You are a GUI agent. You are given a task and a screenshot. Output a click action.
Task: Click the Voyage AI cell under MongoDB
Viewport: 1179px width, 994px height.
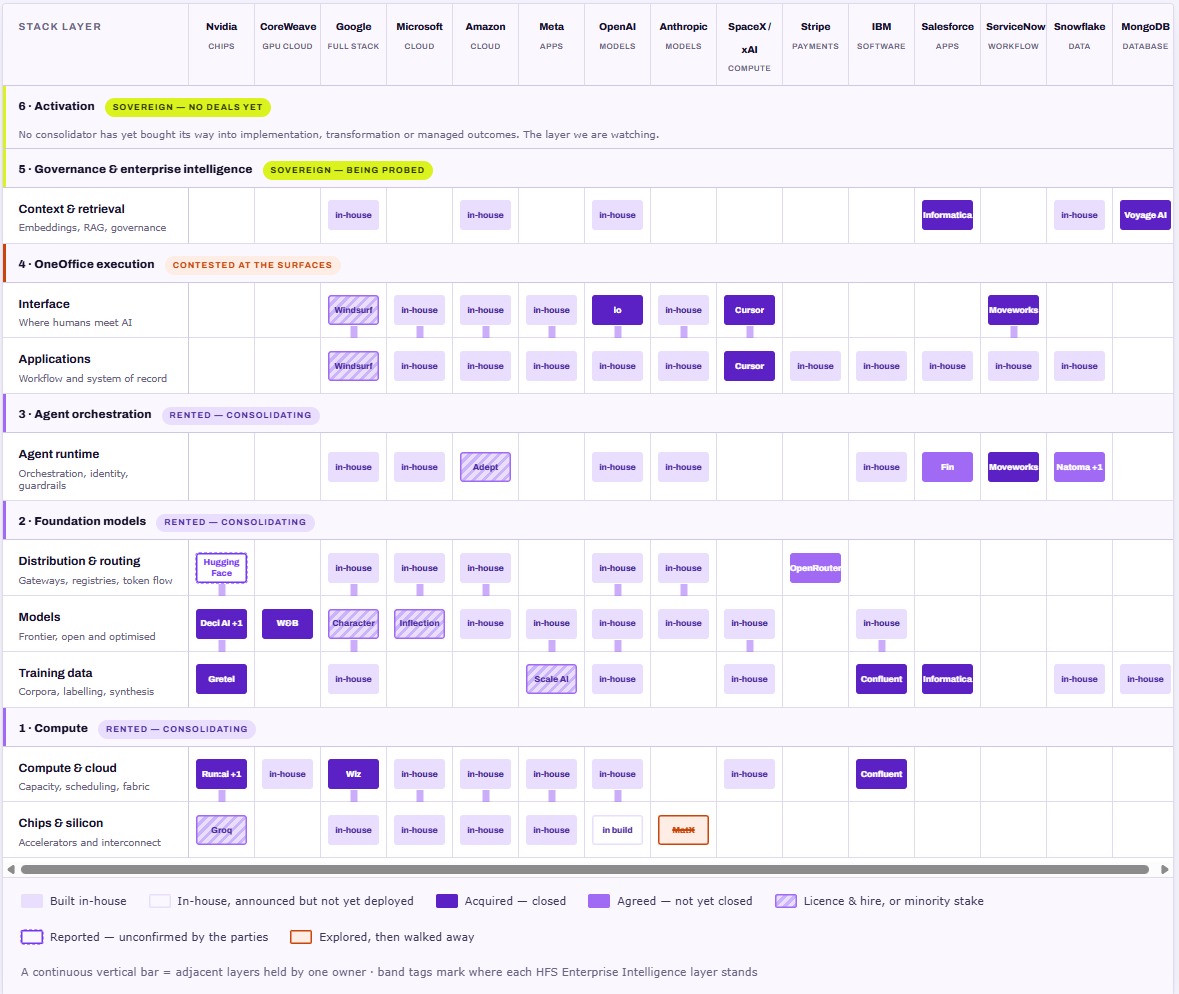click(x=1145, y=215)
